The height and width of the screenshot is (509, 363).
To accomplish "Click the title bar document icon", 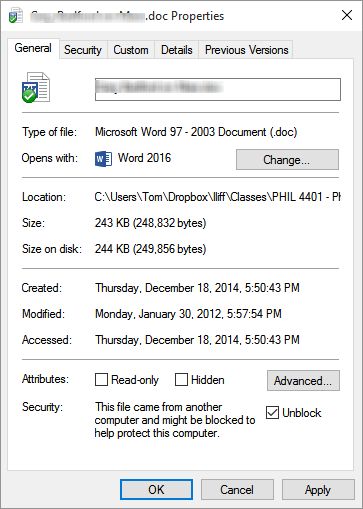I will pos(16,16).
